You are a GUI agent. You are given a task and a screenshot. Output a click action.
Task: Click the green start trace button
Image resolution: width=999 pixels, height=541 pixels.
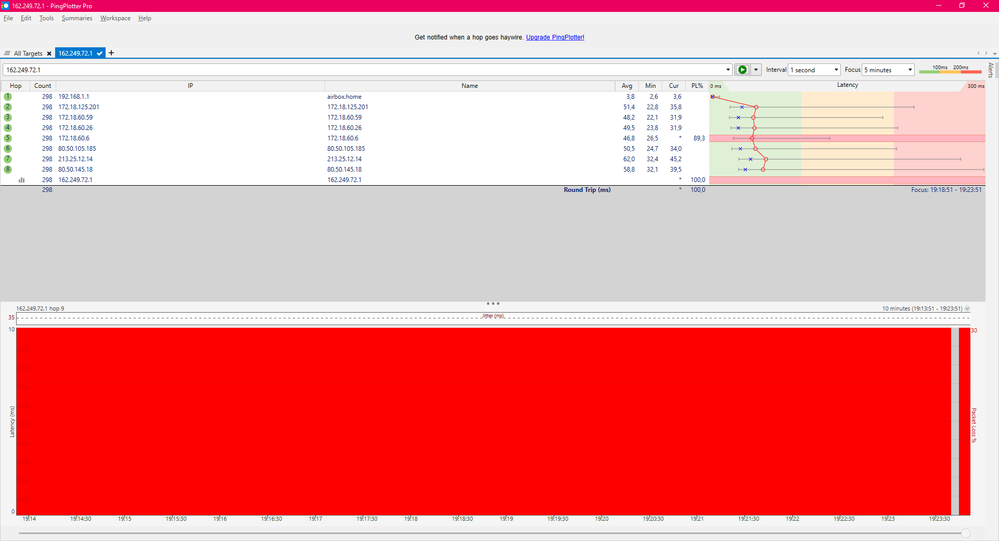click(742, 70)
